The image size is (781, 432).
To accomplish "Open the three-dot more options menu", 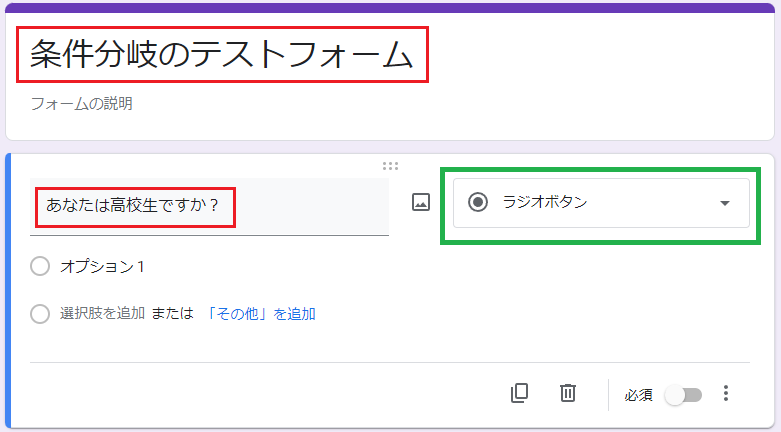I will 726,393.
